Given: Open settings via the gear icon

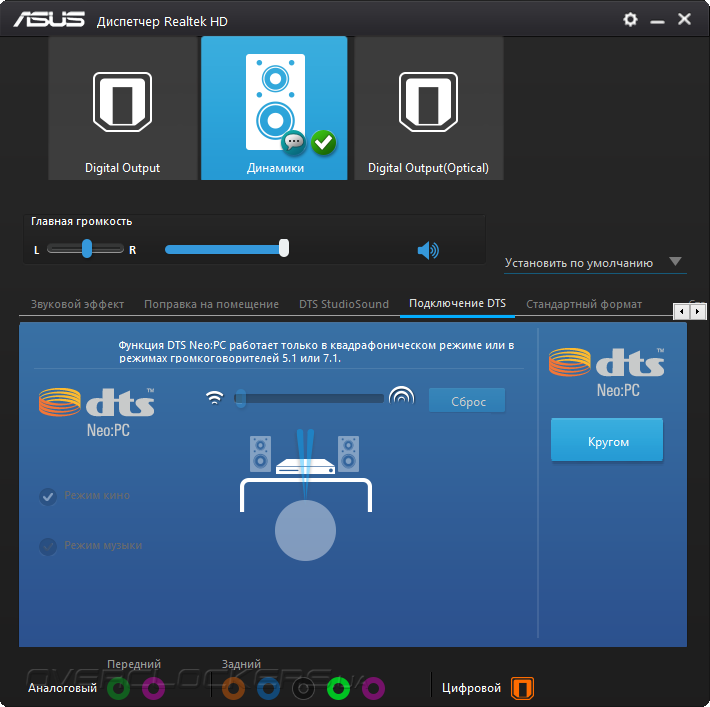Looking at the screenshot, I should (x=630, y=19).
